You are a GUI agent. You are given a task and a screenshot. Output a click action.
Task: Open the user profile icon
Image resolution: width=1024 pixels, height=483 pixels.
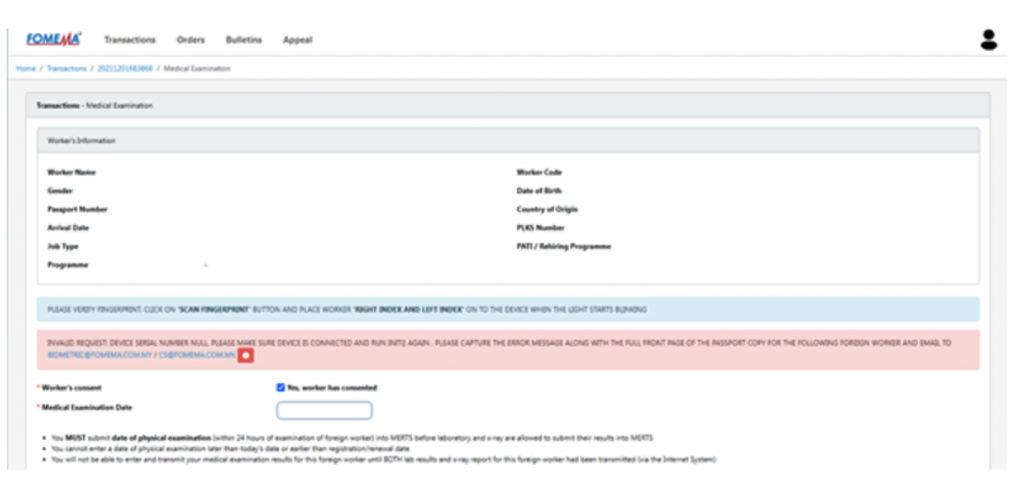point(988,40)
